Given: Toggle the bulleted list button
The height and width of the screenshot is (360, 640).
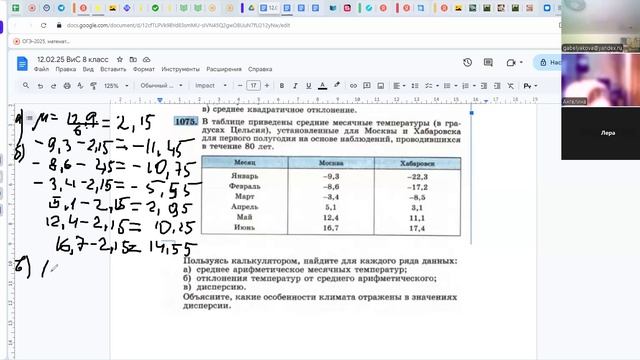Looking at the screenshot, I should click(x=447, y=86).
